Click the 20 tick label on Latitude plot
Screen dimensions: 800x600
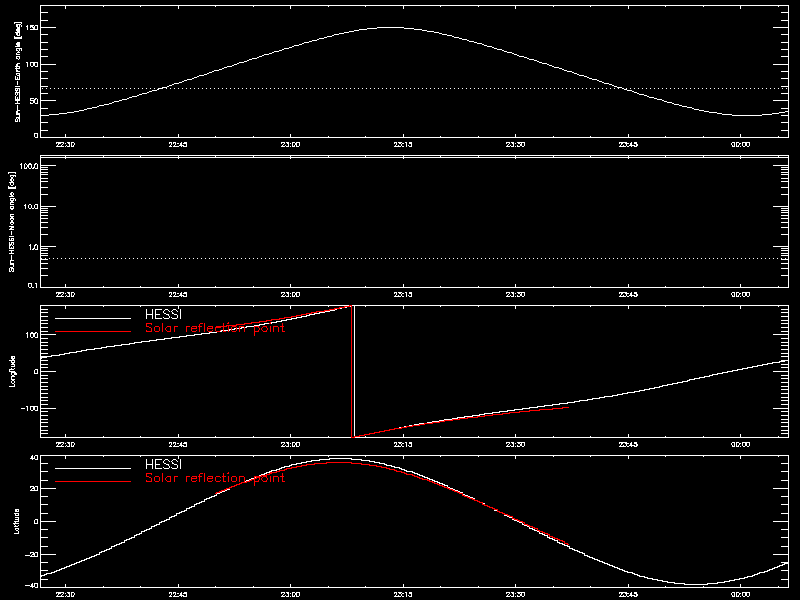click(35, 489)
